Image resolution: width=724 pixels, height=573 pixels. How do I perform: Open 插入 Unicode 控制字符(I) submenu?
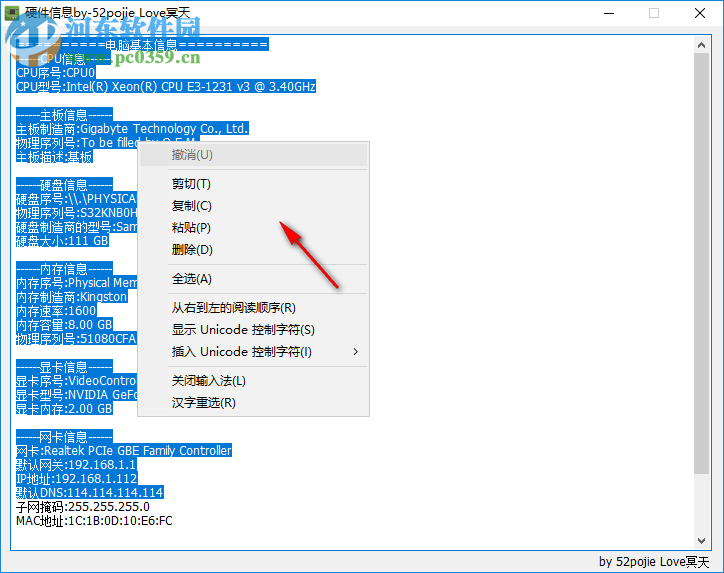click(x=253, y=352)
